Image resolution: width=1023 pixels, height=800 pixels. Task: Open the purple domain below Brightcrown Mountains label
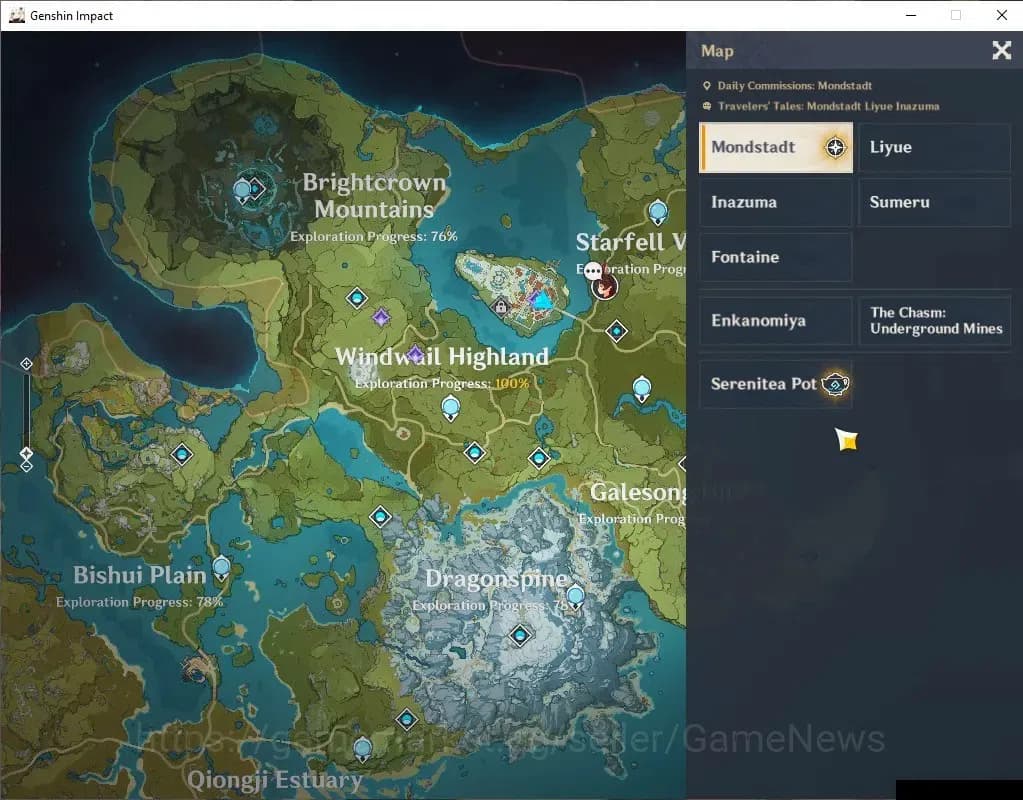point(381,318)
